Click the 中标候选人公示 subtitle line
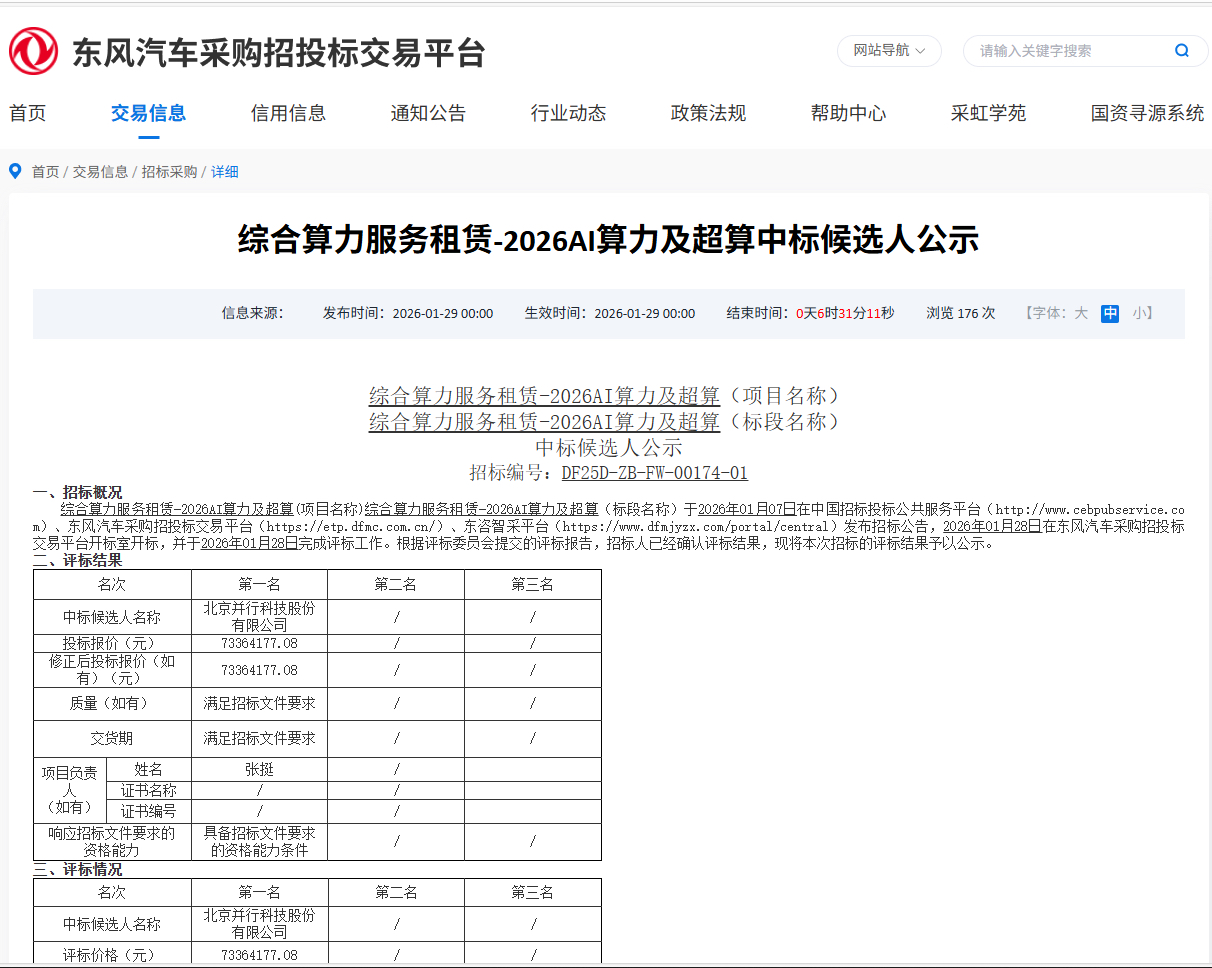1212x968 pixels. [608, 447]
